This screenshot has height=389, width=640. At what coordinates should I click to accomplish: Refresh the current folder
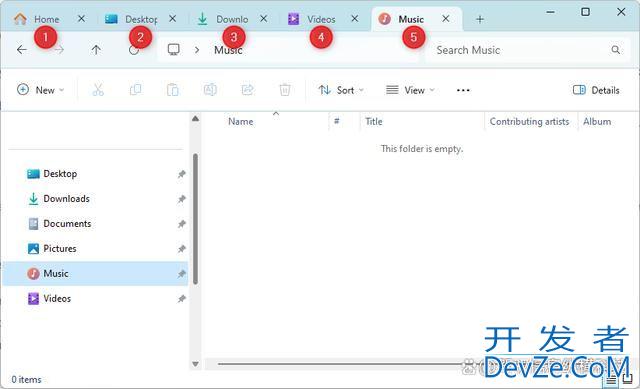point(134,50)
